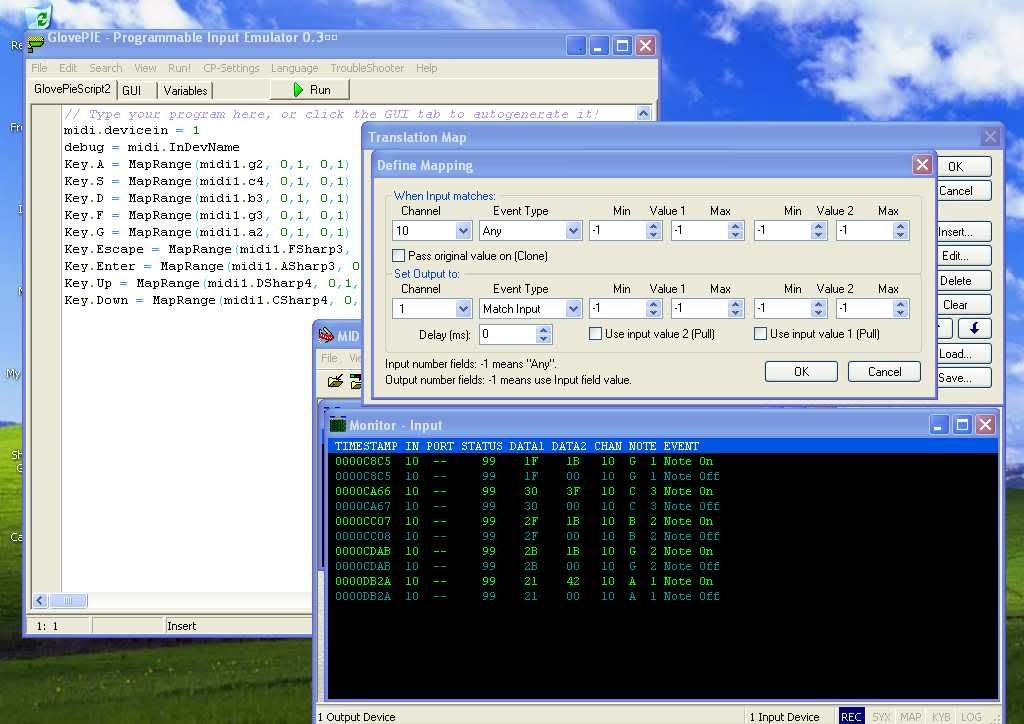Switch to the Variables tab

tap(185, 91)
